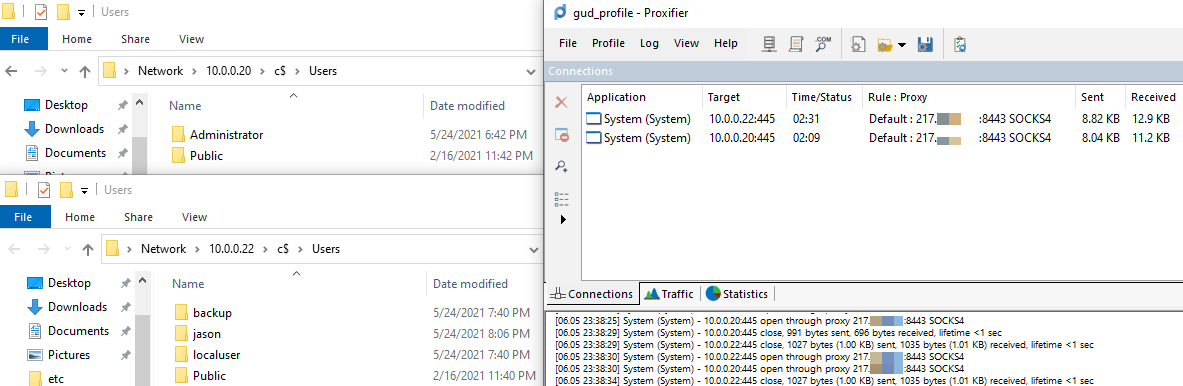The width and height of the screenshot is (1183, 386).
Task: Open the Profile menu in Proxifier
Action: pos(608,44)
